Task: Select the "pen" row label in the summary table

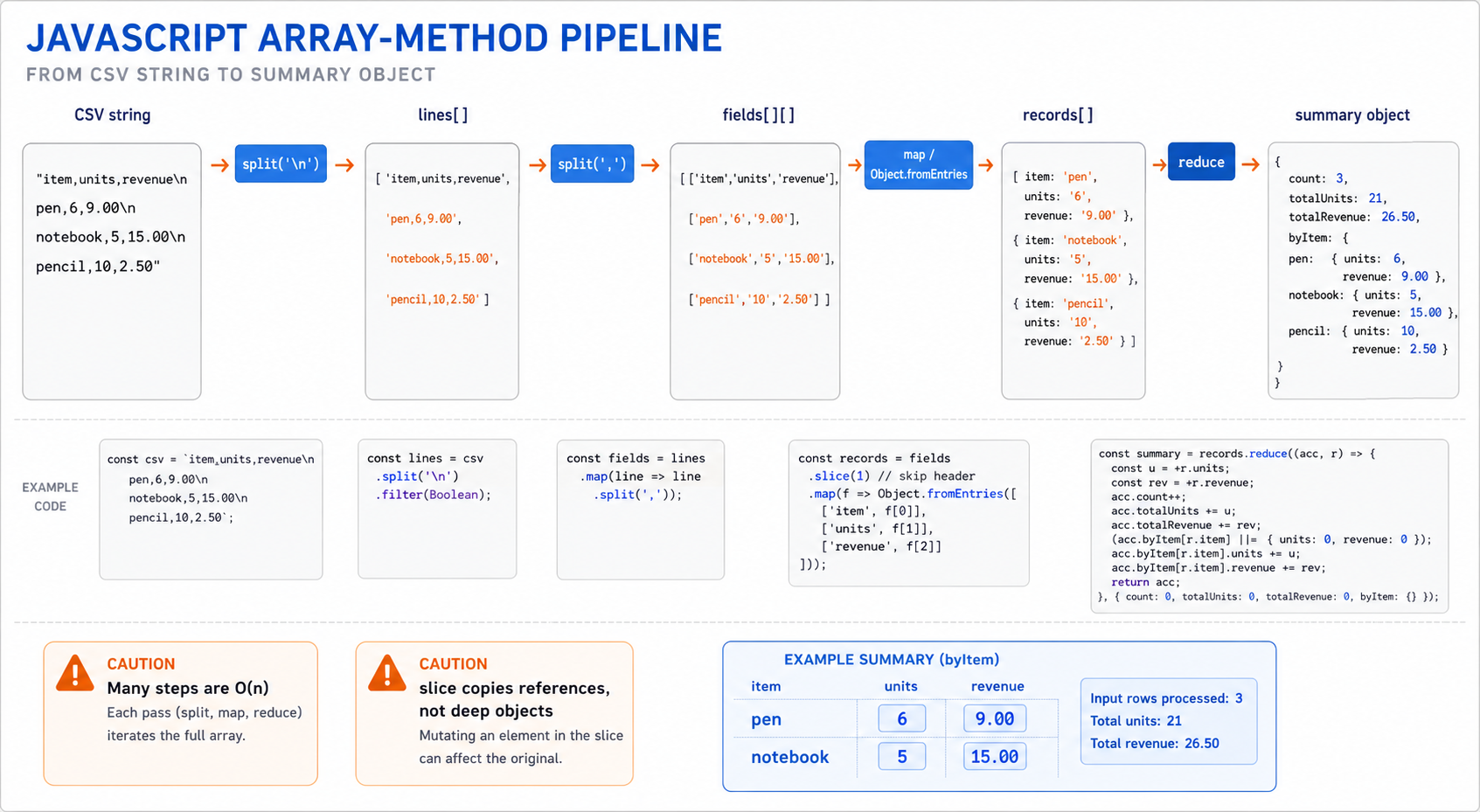Action: tap(766, 719)
